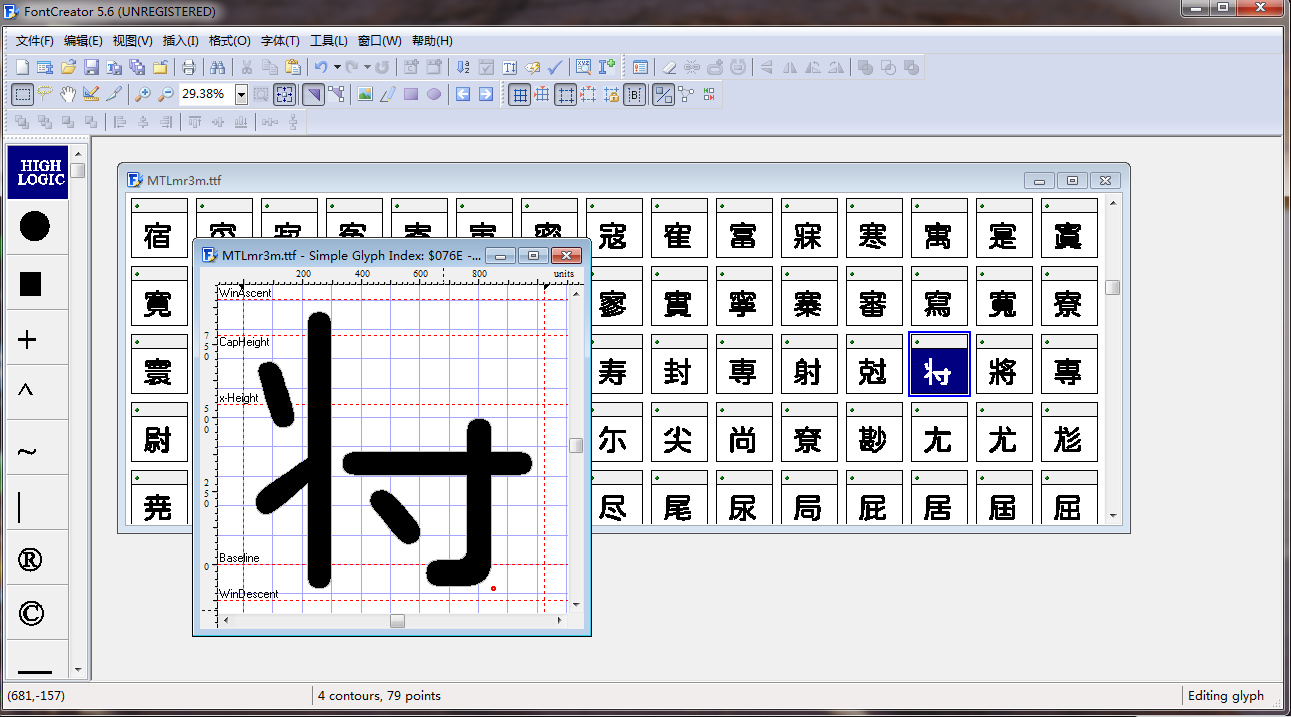Select the hand pan tool
The image size is (1291, 717).
[68, 94]
